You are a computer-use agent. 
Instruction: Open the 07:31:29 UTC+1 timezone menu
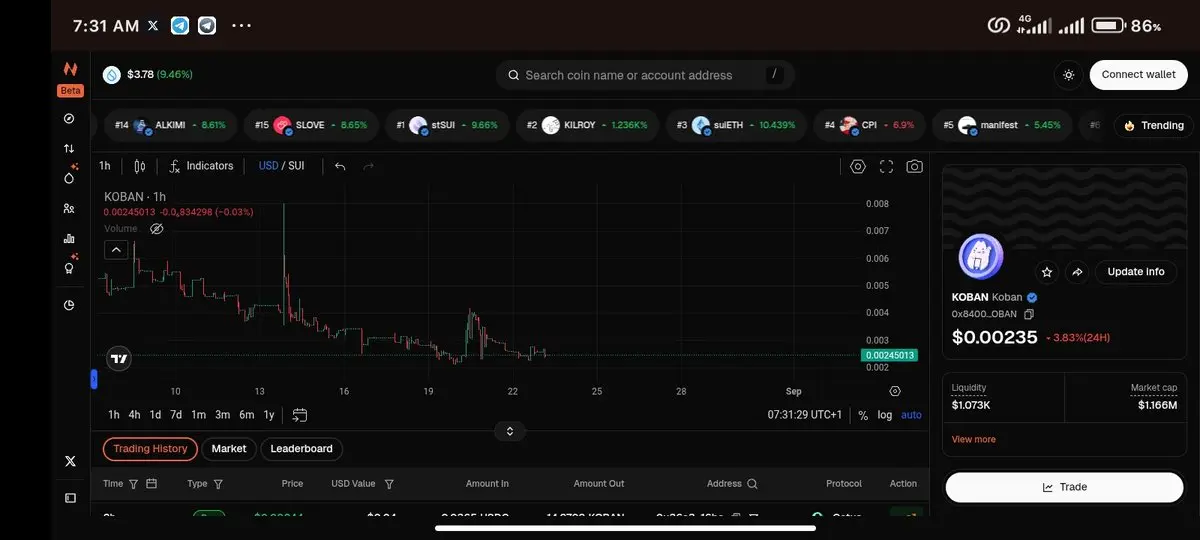coord(805,415)
